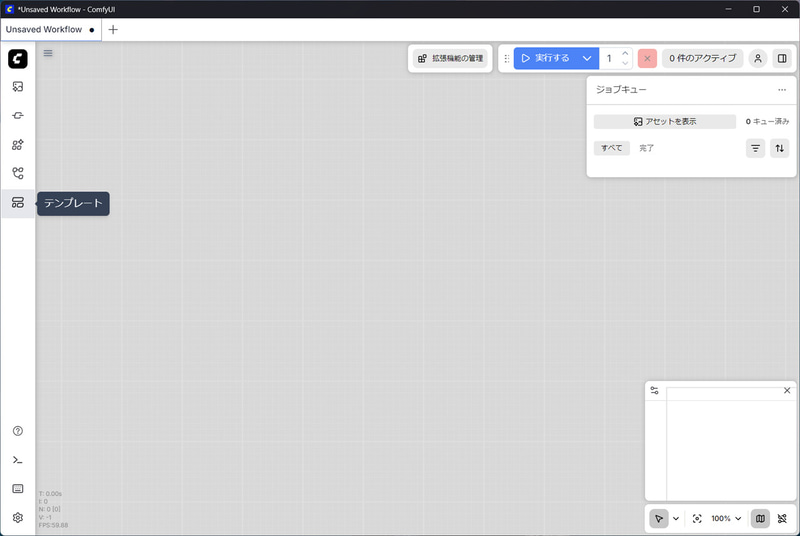Add a new workflow tab
This screenshot has height=536, width=800.
point(113,30)
